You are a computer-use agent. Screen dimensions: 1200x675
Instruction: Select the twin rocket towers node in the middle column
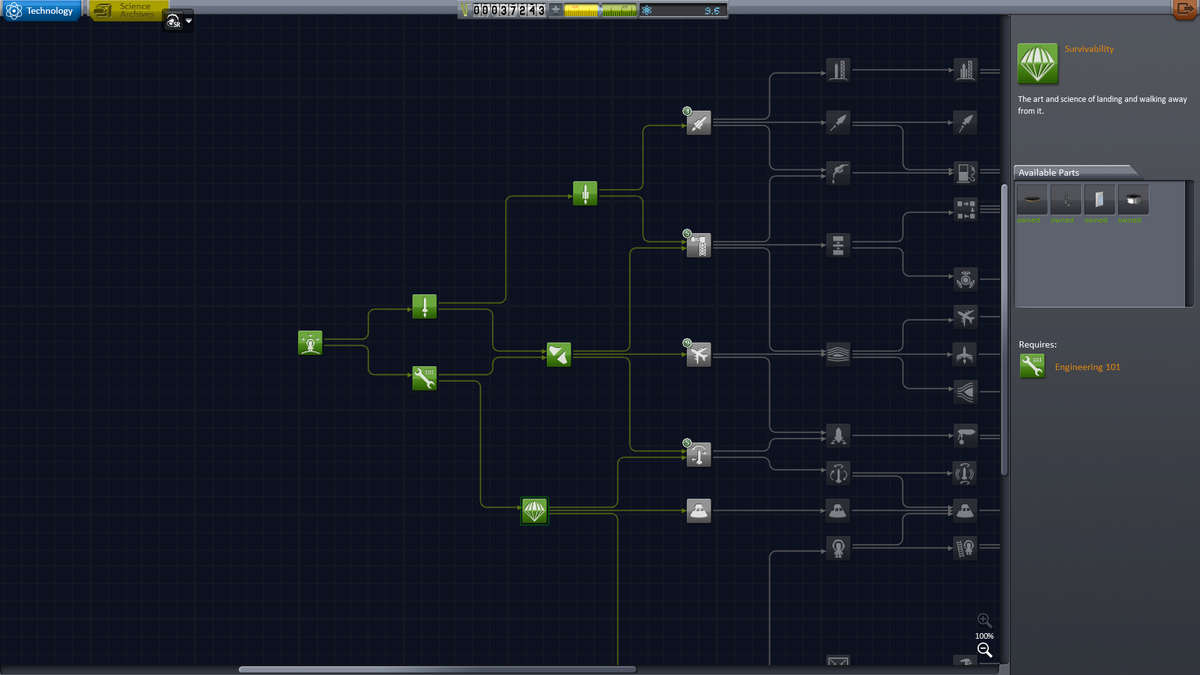[x=838, y=70]
